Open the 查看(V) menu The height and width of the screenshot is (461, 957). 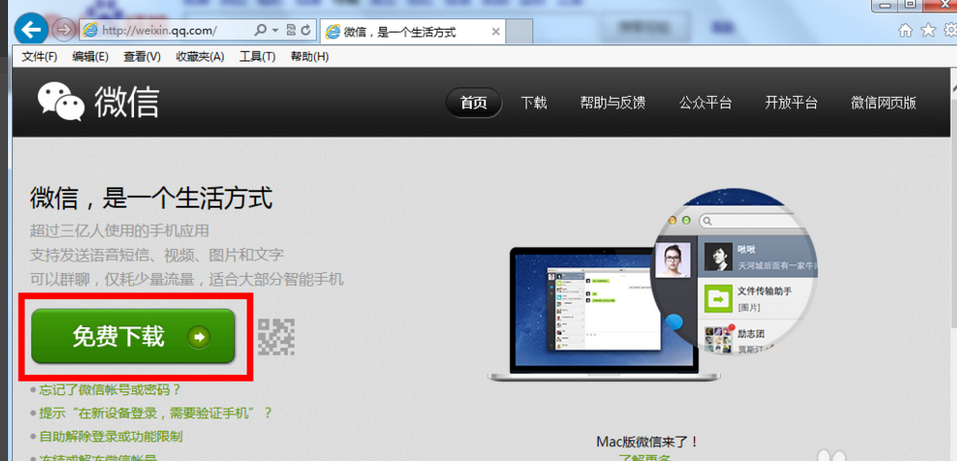[142, 57]
